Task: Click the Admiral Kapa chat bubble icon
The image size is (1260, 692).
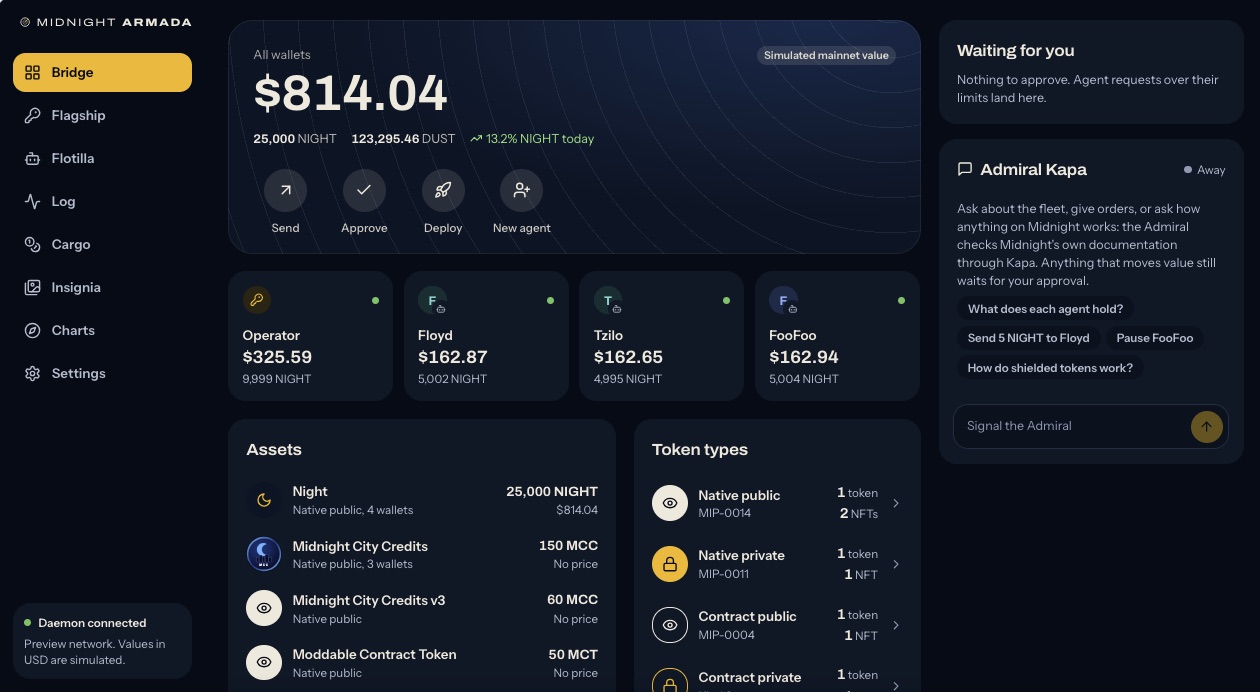Action: [x=965, y=169]
